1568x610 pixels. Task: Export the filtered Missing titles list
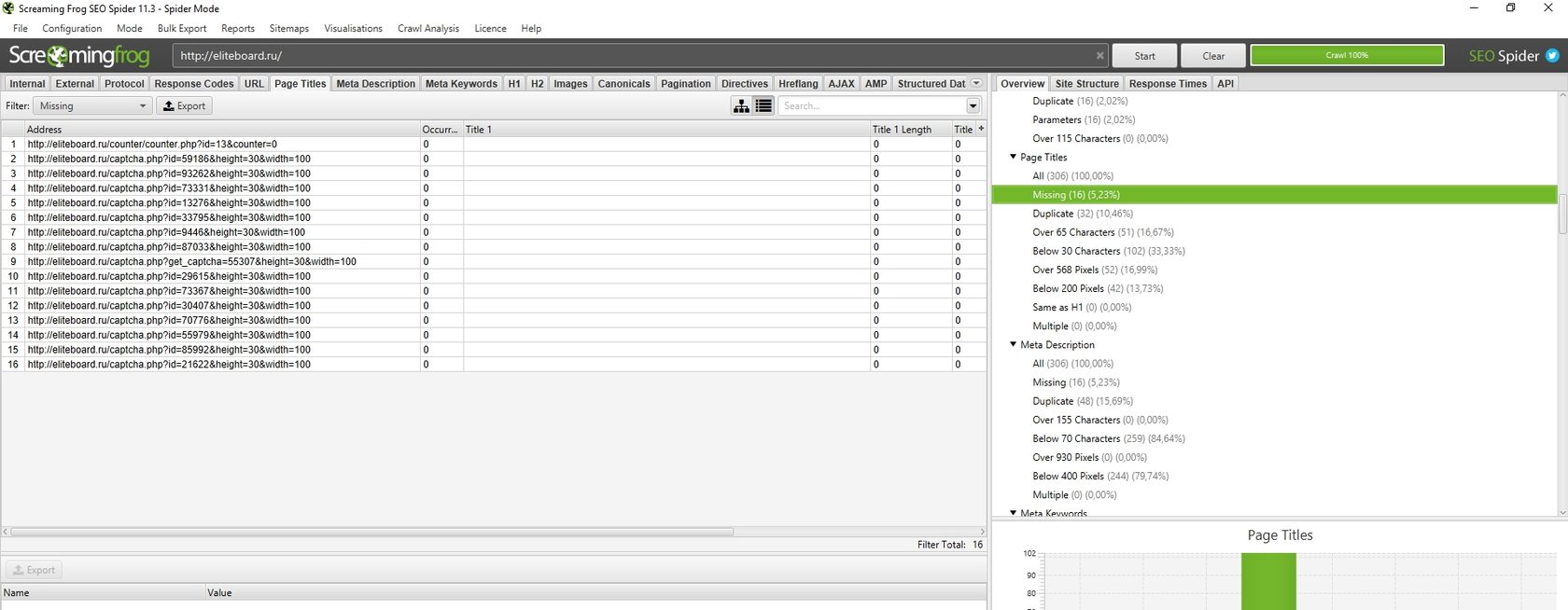184,106
